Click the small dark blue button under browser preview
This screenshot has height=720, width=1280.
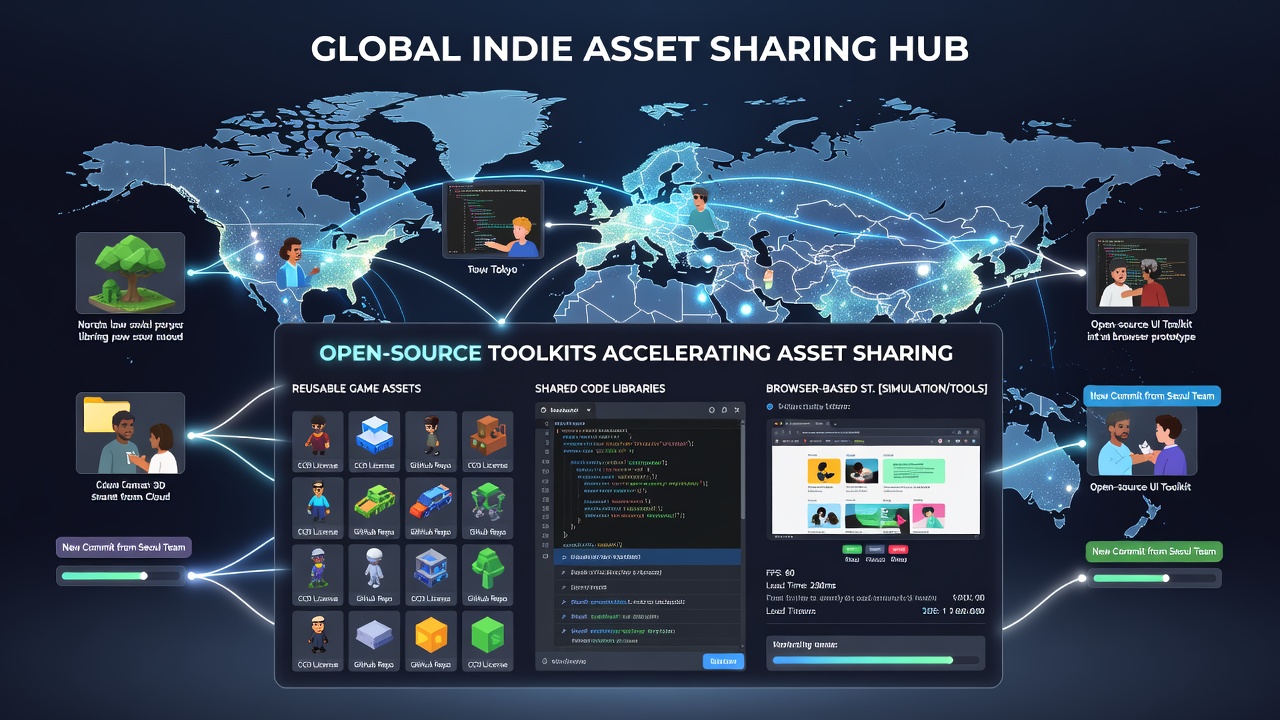pos(875,549)
